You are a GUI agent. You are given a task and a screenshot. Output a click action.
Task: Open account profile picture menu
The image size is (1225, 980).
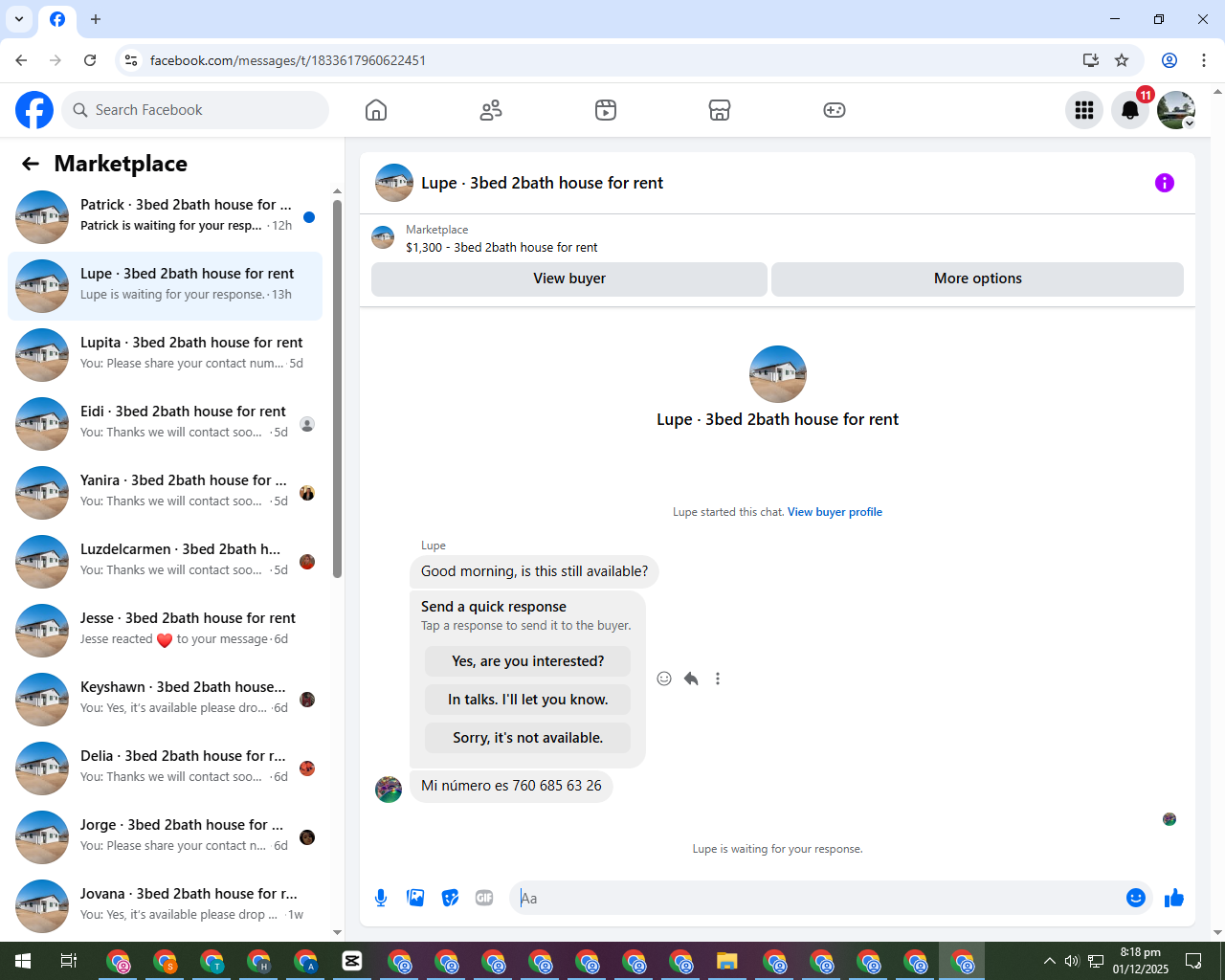[x=1176, y=110]
